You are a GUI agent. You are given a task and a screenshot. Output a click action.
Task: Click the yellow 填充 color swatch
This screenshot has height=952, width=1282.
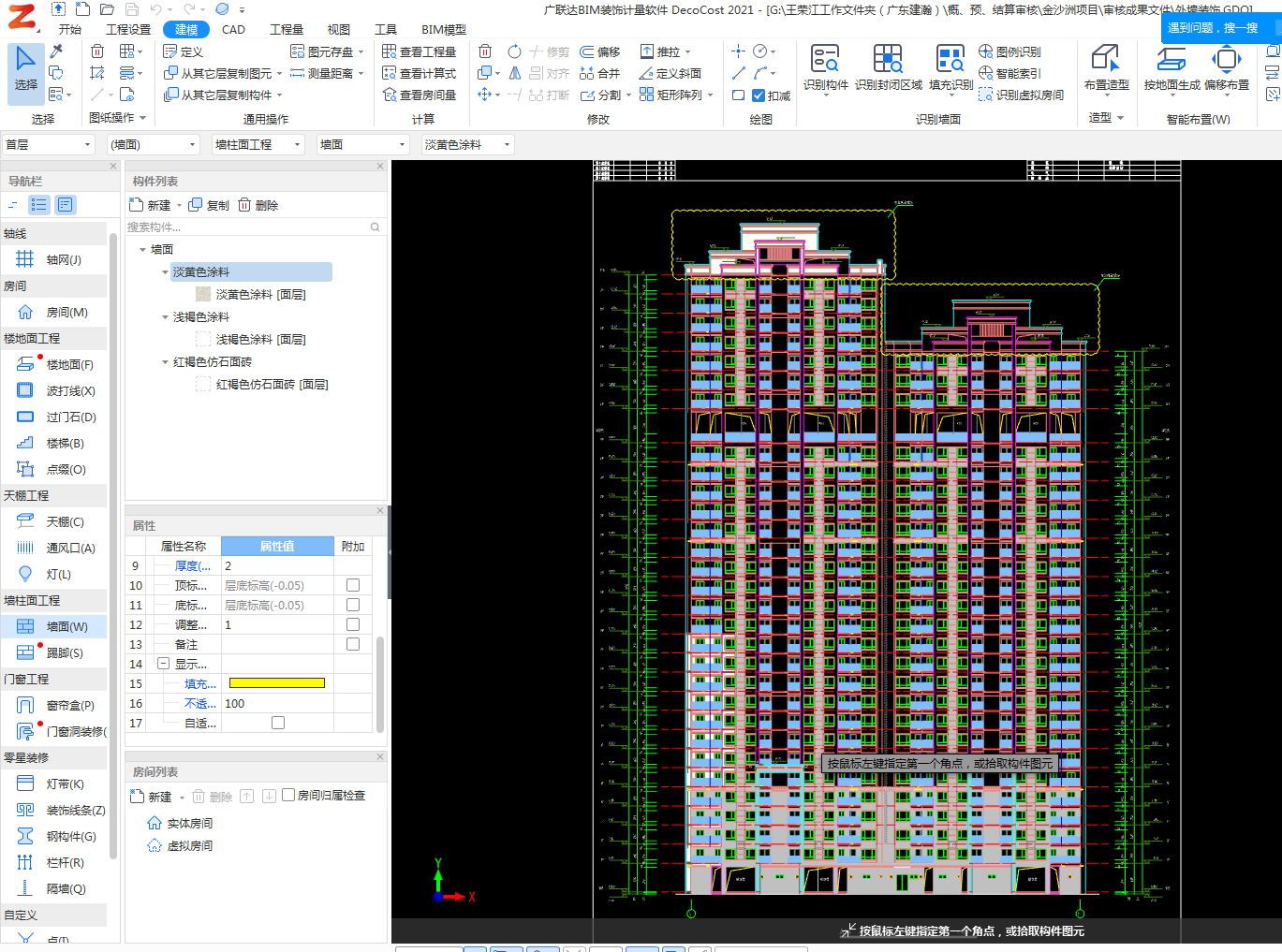[277, 683]
